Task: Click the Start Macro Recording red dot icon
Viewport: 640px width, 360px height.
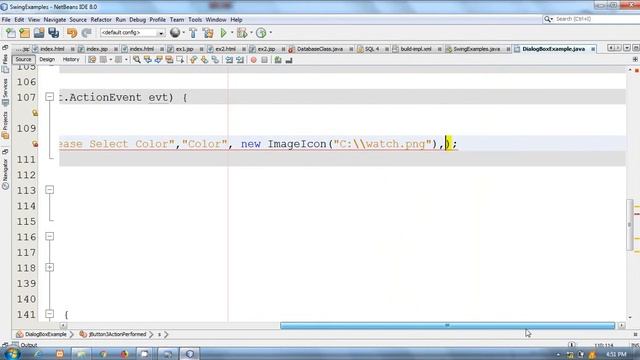Action: coord(253,60)
